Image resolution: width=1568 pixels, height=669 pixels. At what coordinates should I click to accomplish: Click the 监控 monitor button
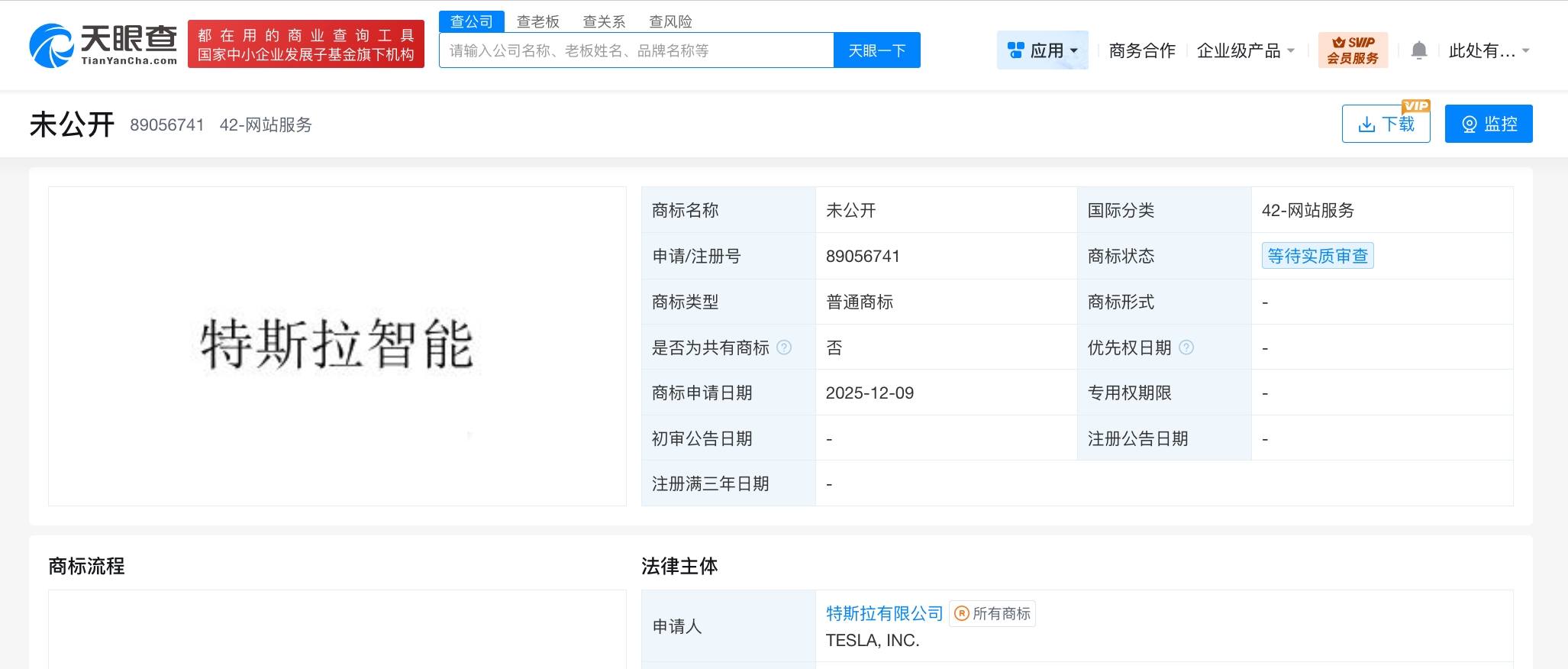coord(1489,124)
